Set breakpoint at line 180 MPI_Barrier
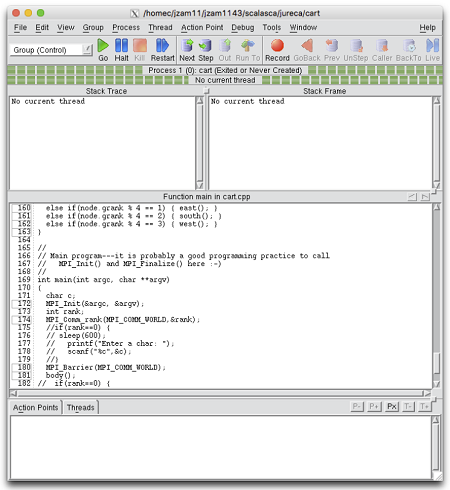Screen dimensions: 450x490 coord(22,367)
